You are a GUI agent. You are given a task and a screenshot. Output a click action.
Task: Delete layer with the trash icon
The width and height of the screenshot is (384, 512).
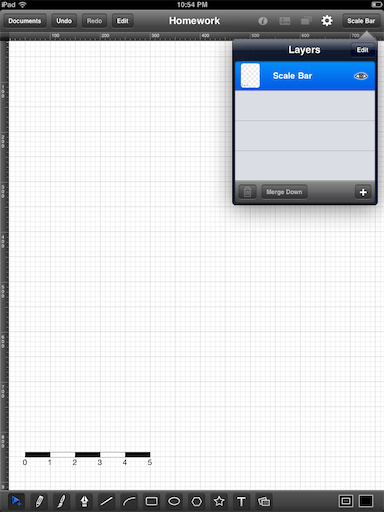(x=247, y=192)
